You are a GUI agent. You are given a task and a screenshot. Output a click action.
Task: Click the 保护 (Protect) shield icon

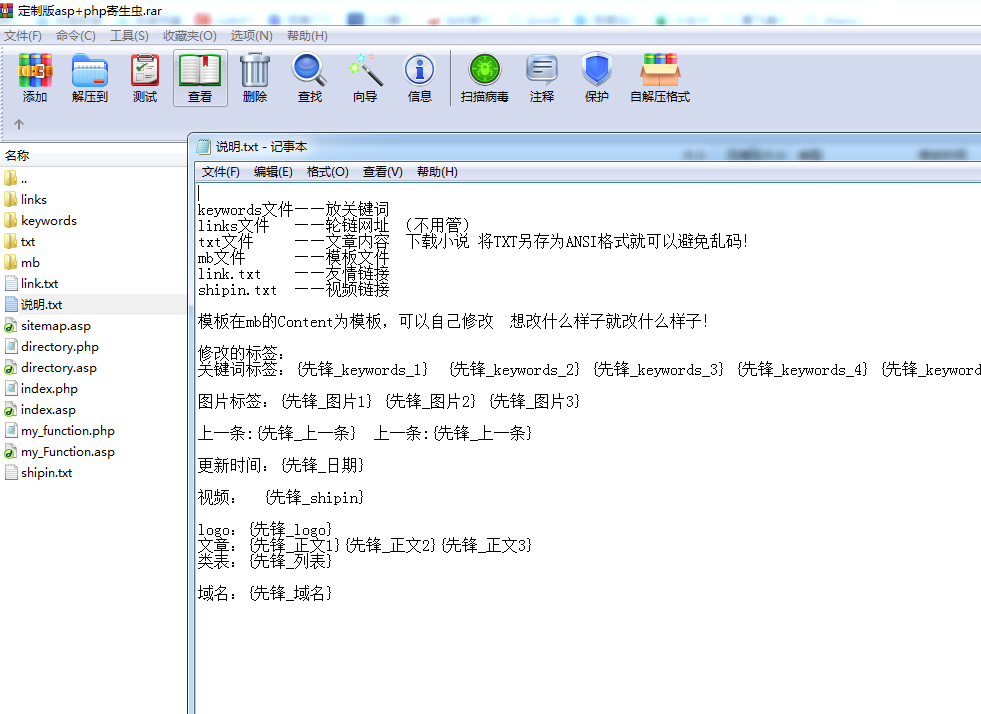tap(596, 78)
